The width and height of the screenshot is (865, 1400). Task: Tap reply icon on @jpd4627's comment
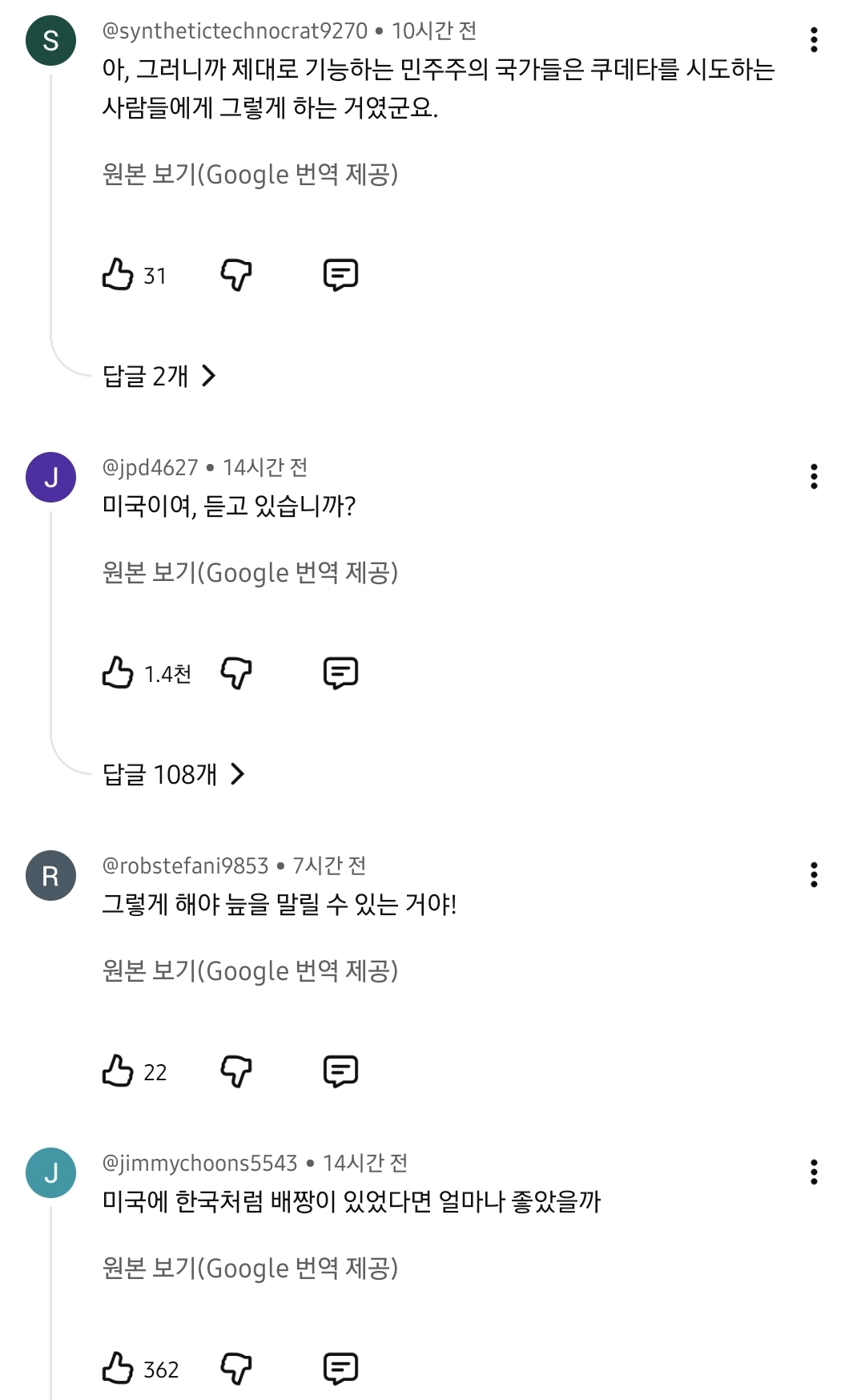[x=340, y=673]
